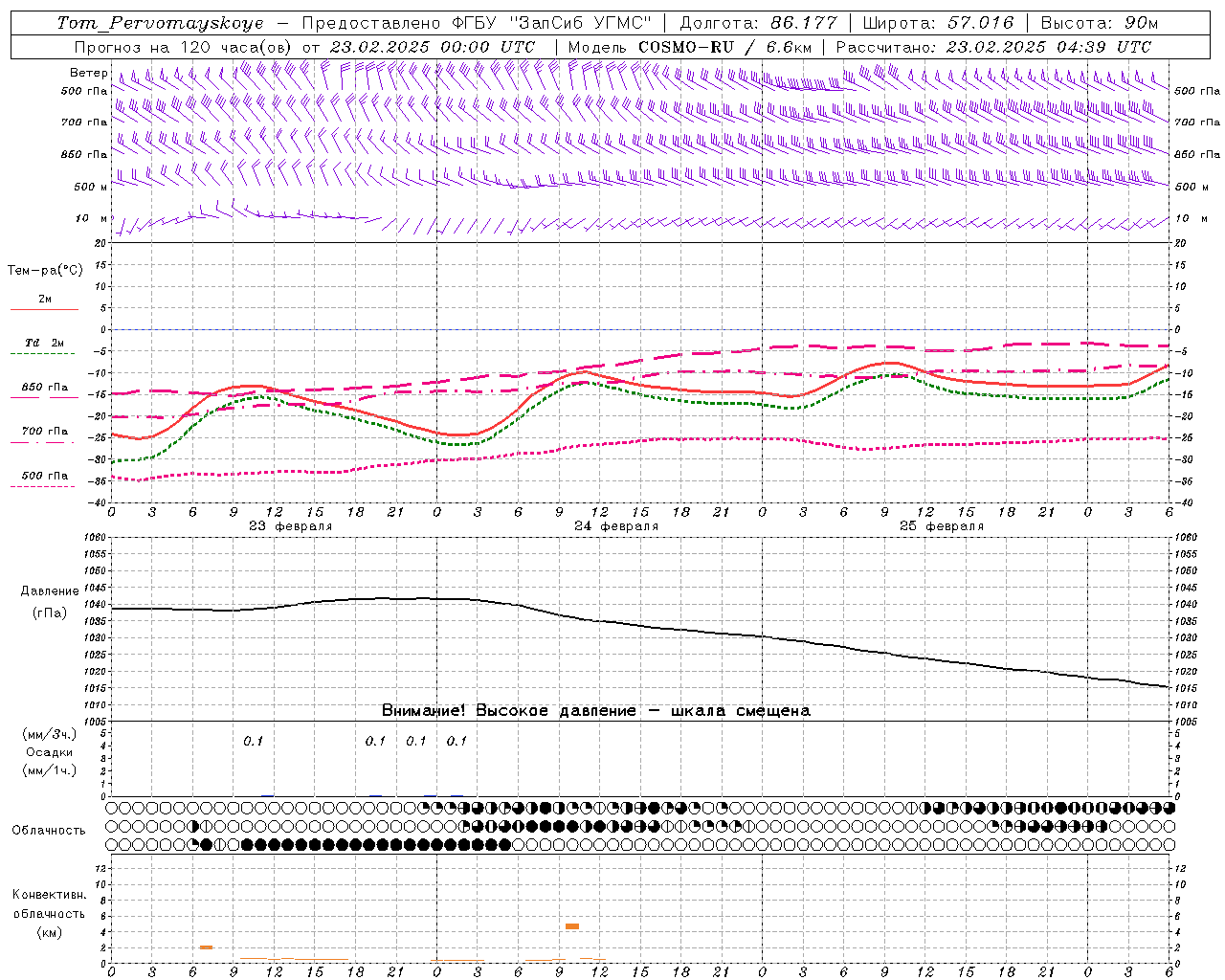
Task: Click the 500 гПа temperature legend entry
Action: coord(45,475)
